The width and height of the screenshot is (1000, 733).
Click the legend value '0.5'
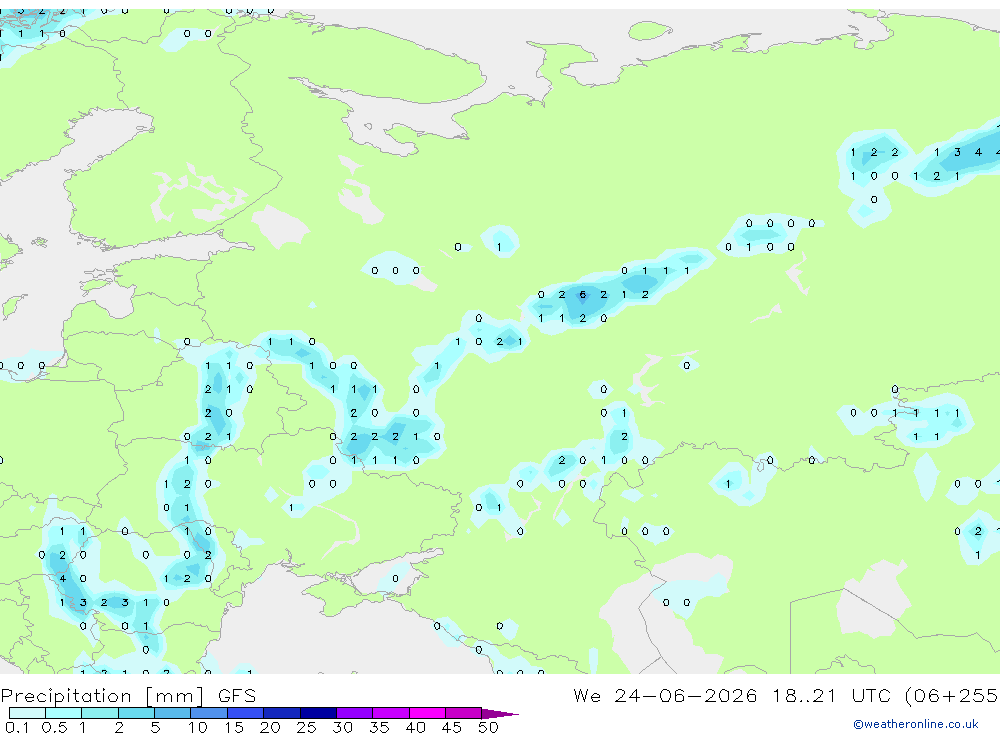(54, 727)
